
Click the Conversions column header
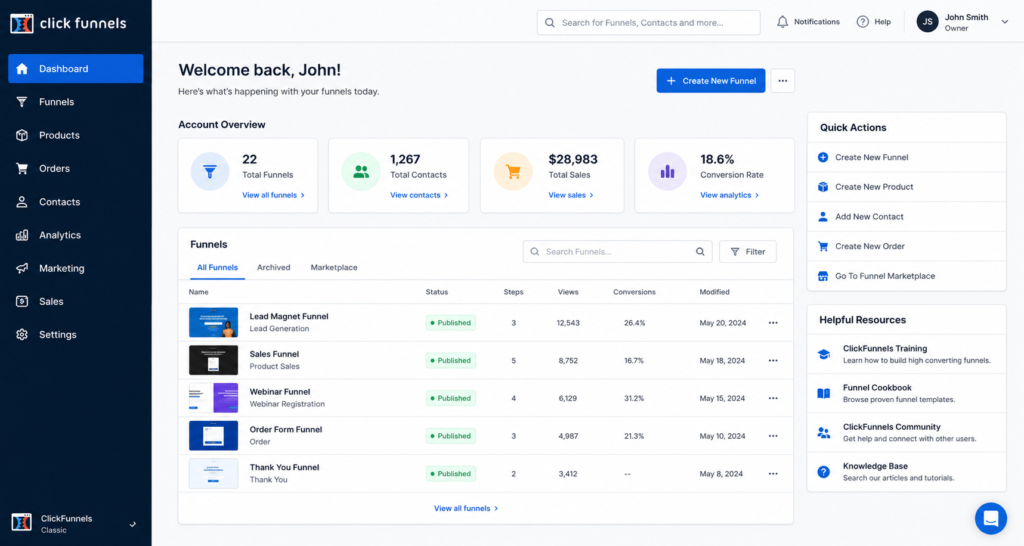(634, 292)
